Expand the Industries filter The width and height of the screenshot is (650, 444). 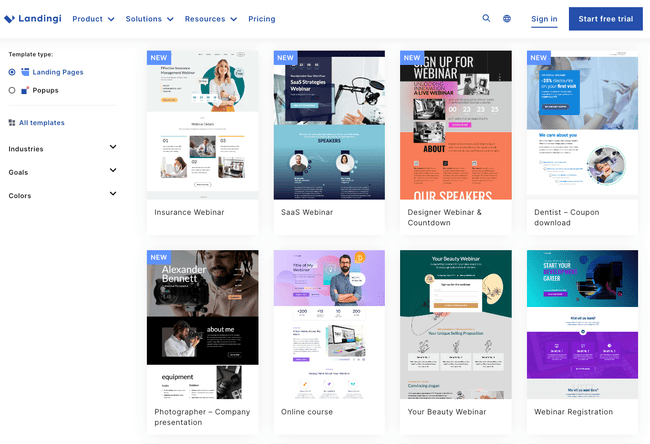coord(112,148)
